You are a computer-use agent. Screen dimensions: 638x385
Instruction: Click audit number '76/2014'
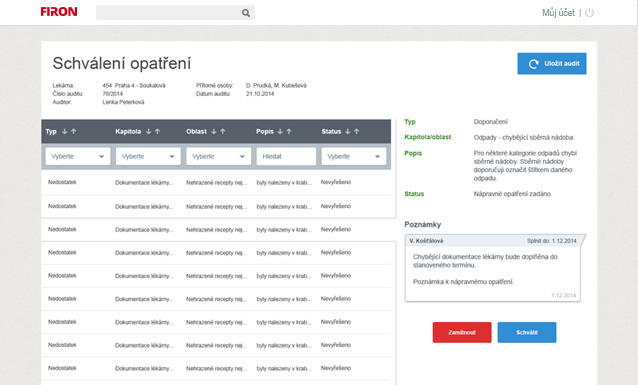113,94
